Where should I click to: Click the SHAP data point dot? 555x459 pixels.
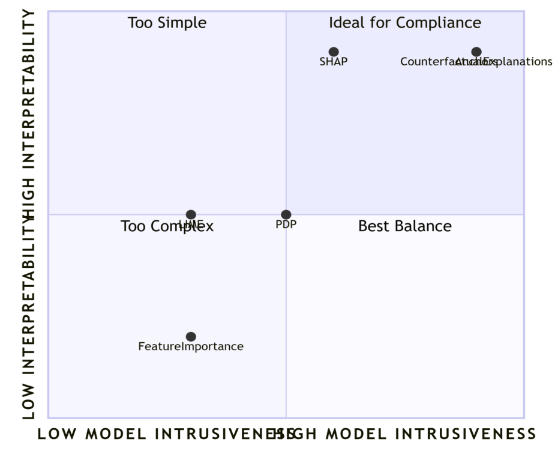click(333, 52)
